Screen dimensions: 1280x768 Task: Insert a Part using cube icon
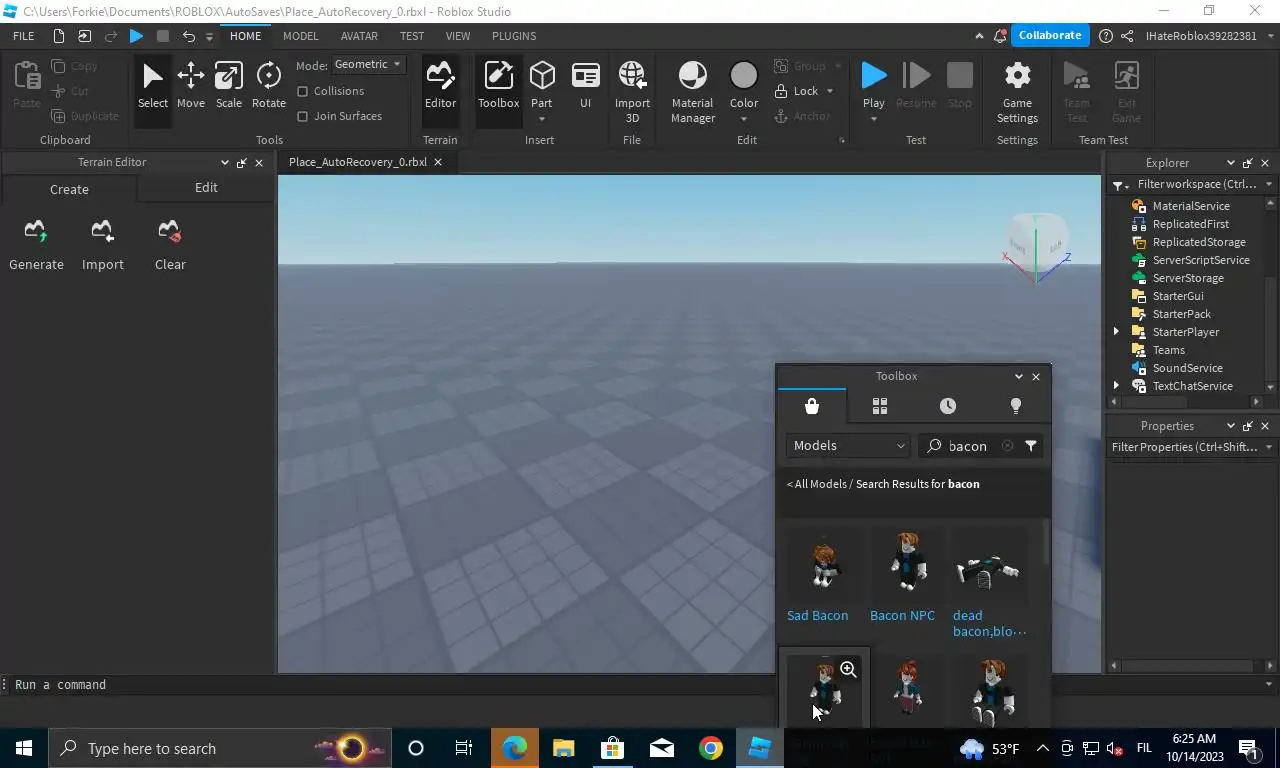pos(542,76)
